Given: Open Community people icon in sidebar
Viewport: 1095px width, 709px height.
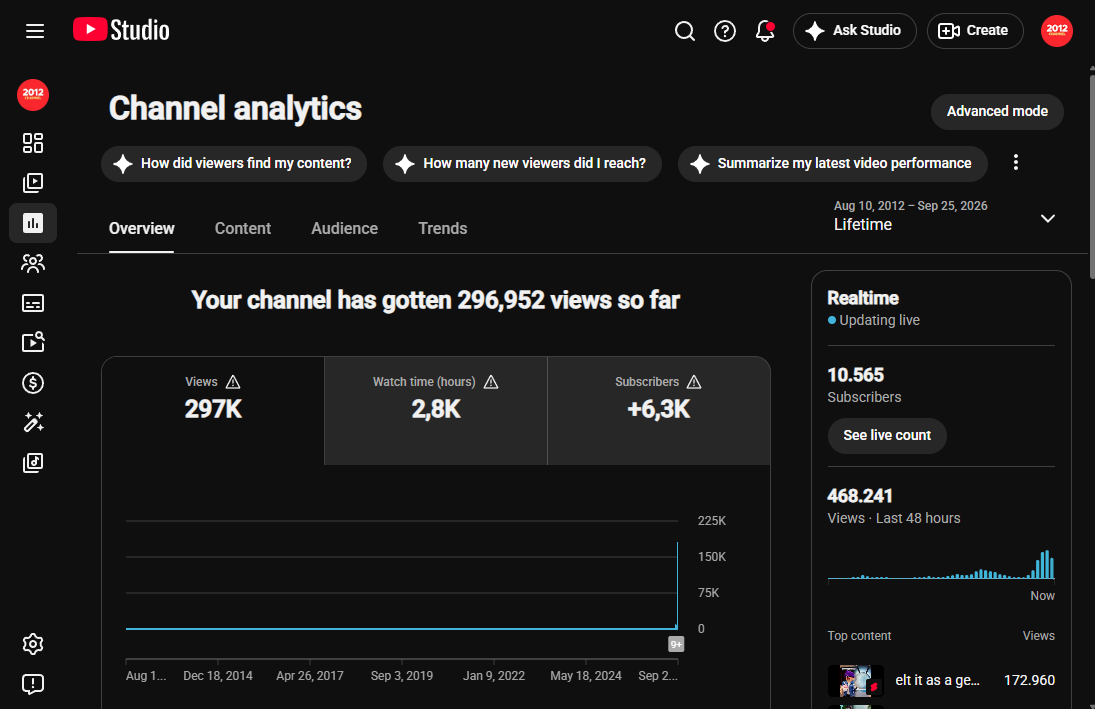Looking at the screenshot, I should pyautogui.click(x=33, y=263).
